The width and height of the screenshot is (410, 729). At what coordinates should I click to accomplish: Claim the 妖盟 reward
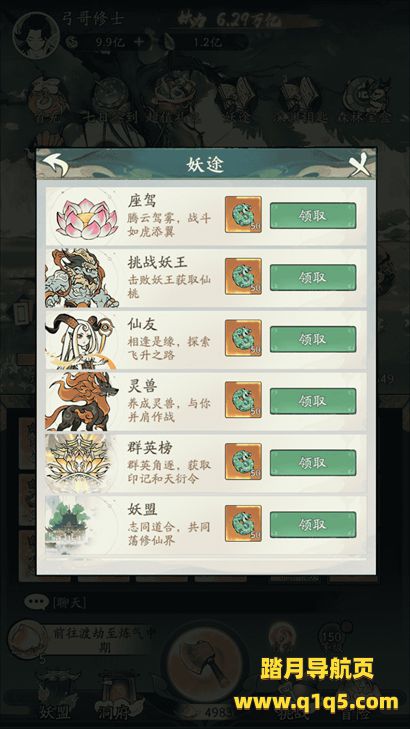(x=313, y=524)
